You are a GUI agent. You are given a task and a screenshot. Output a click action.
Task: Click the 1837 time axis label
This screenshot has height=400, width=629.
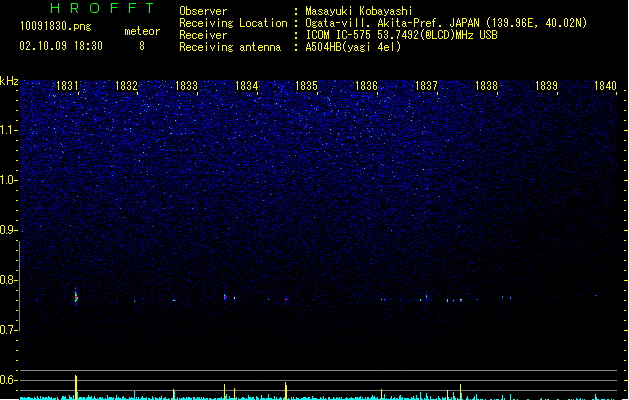pyautogui.click(x=426, y=86)
